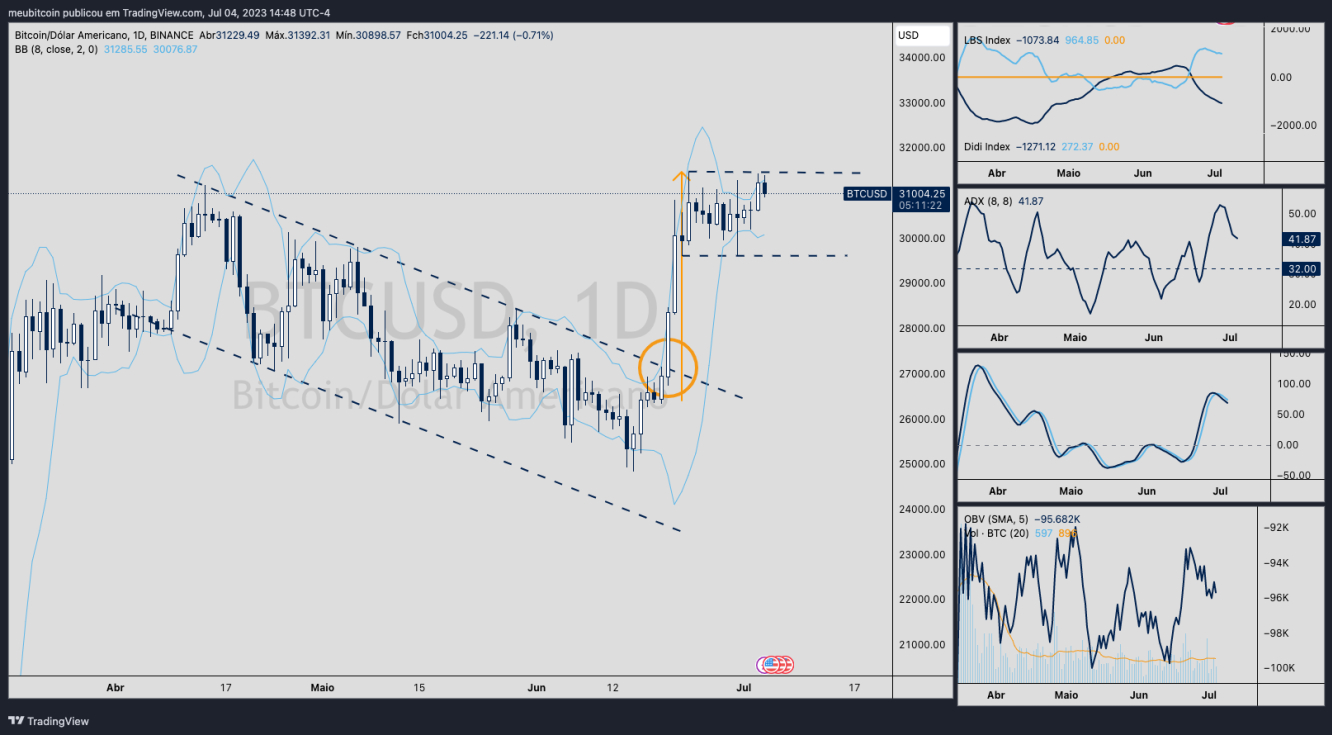Screen dimensions: 1332x735
Task: Click the TradingView logo in the footer
Action: point(48,721)
